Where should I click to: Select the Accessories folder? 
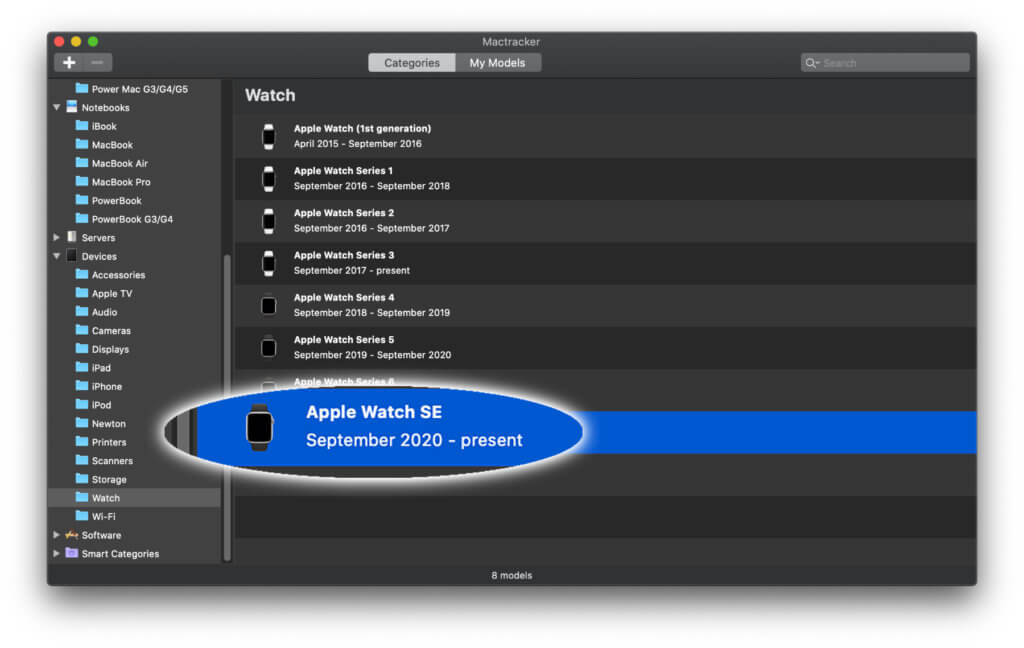pos(110,274)
